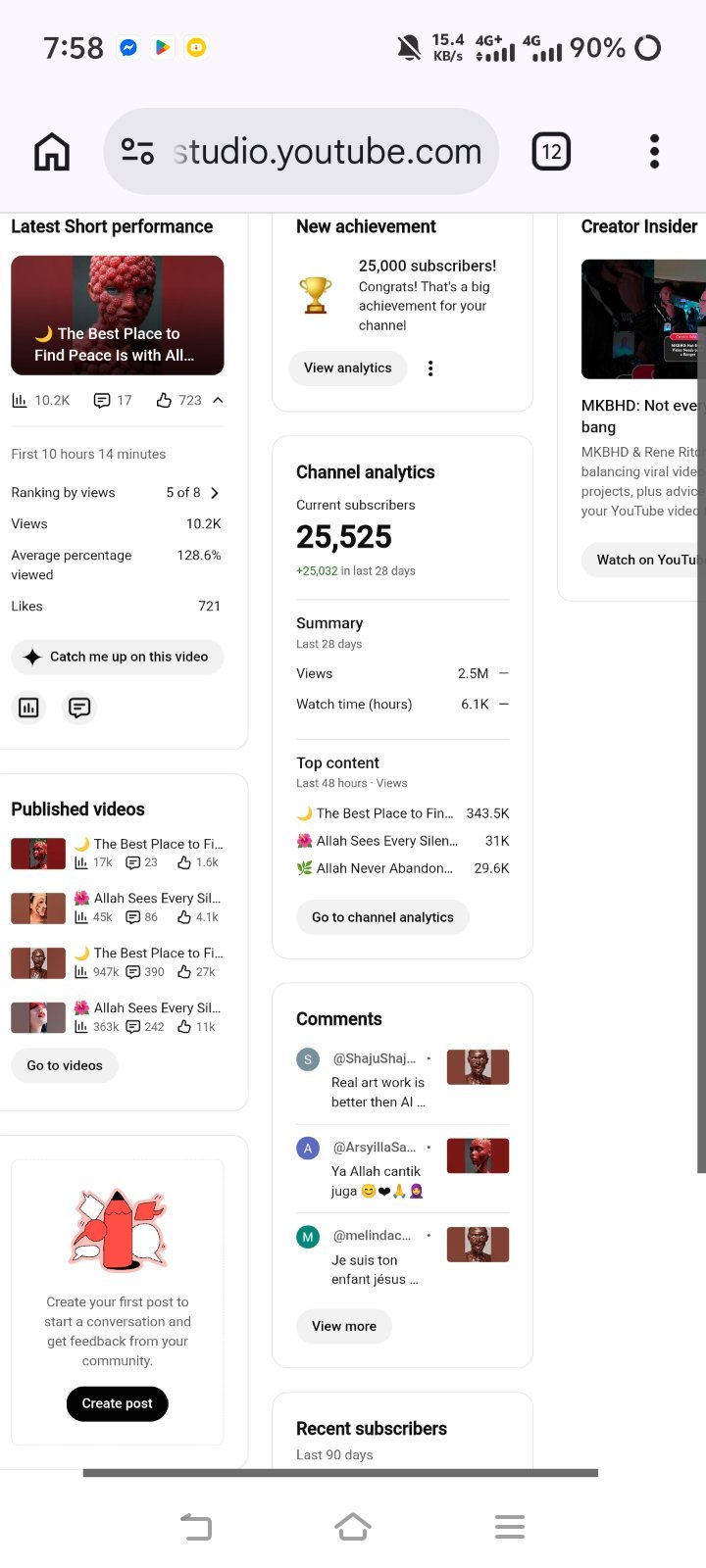The height and width of the screenshot is (1568, 706).
Task: Tap the Android recent apps button
Action: tap(510, 1527)
